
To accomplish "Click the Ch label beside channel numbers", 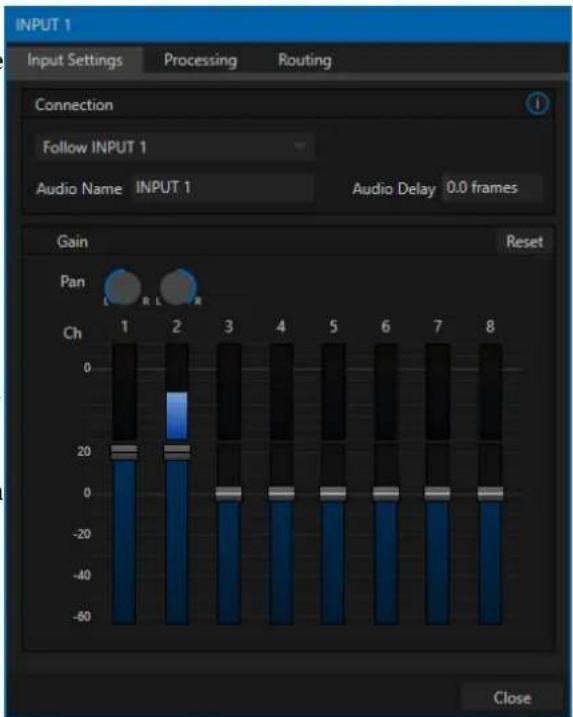I will [72, 333].
